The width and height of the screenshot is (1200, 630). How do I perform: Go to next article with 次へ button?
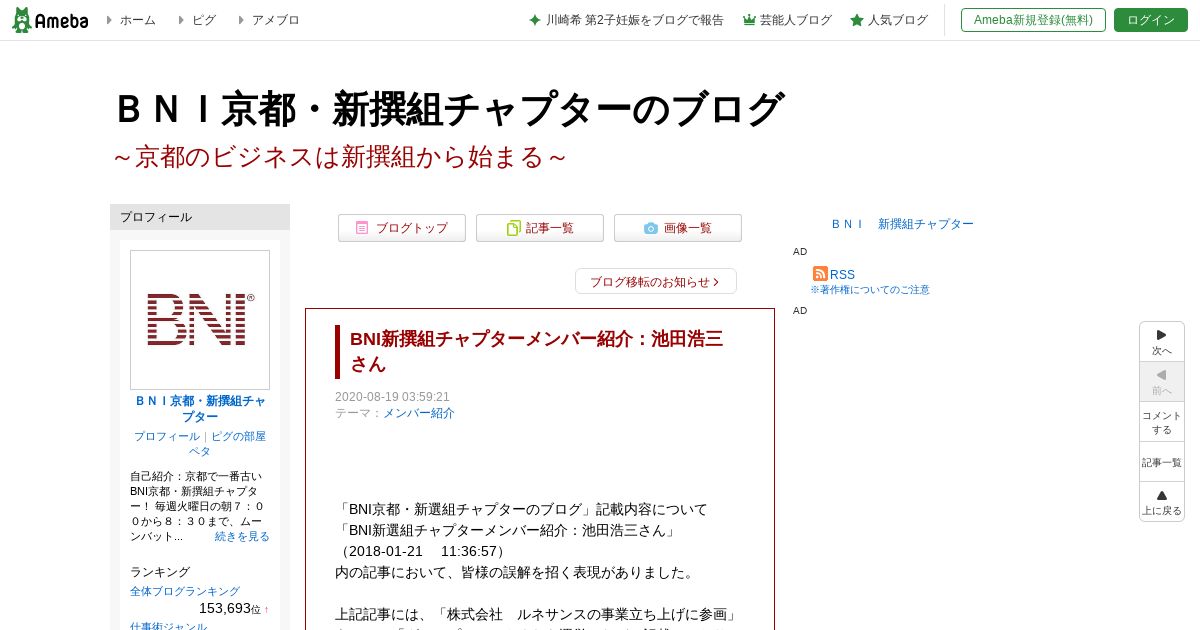(x=1162, y=342)
